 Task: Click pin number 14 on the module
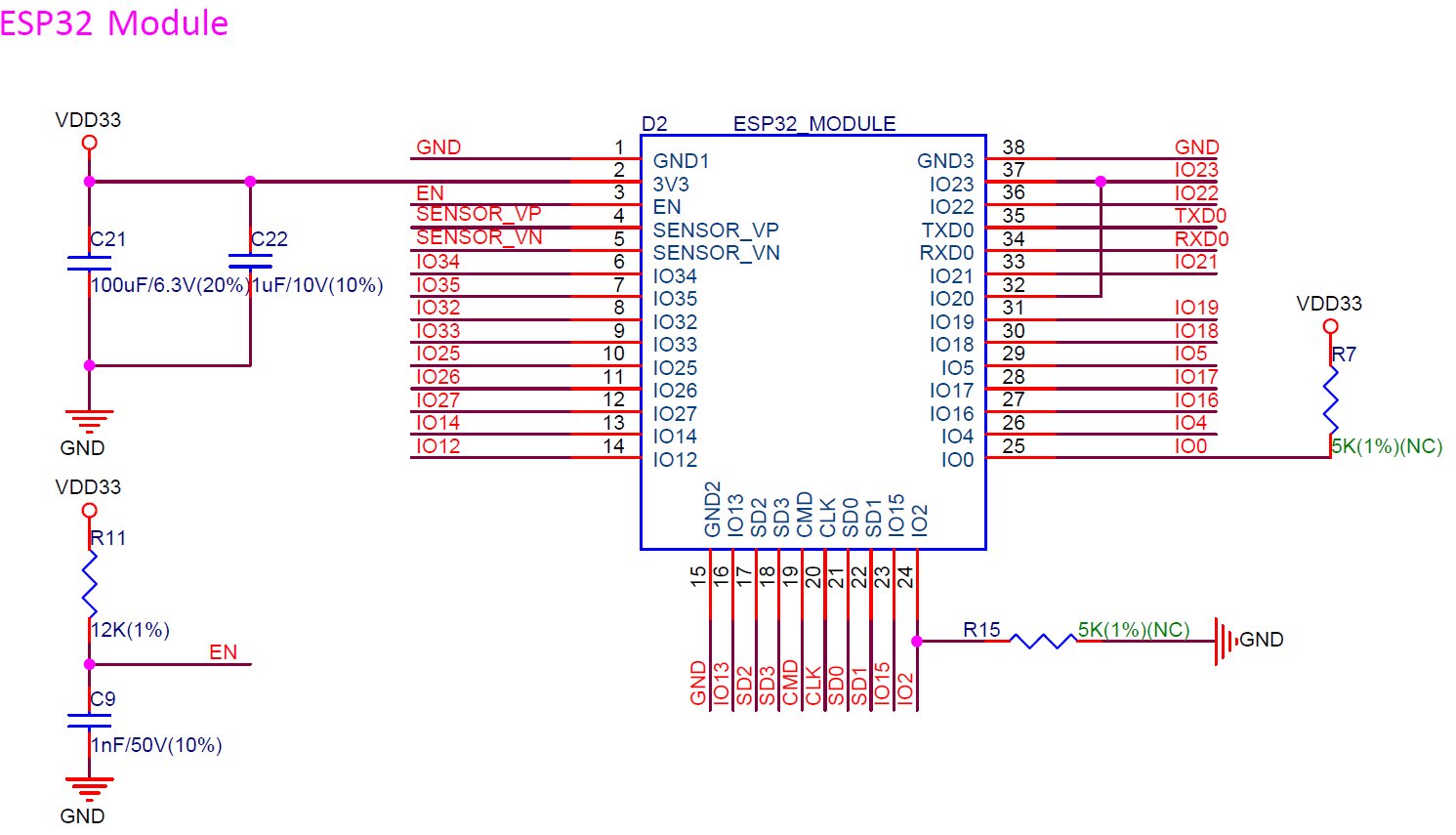pos(613,446)
